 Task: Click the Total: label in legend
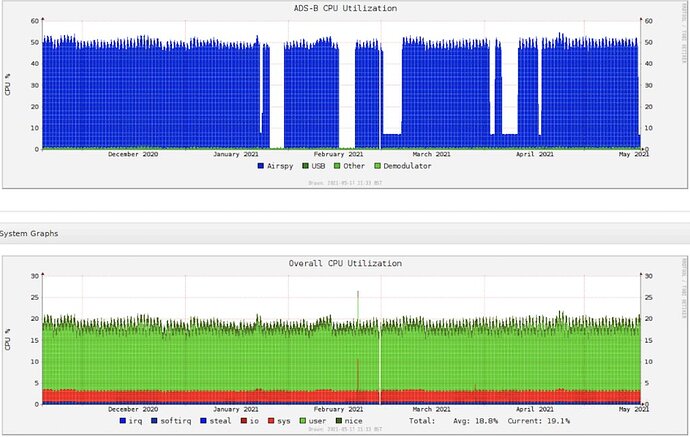click(x=422, y=421)
